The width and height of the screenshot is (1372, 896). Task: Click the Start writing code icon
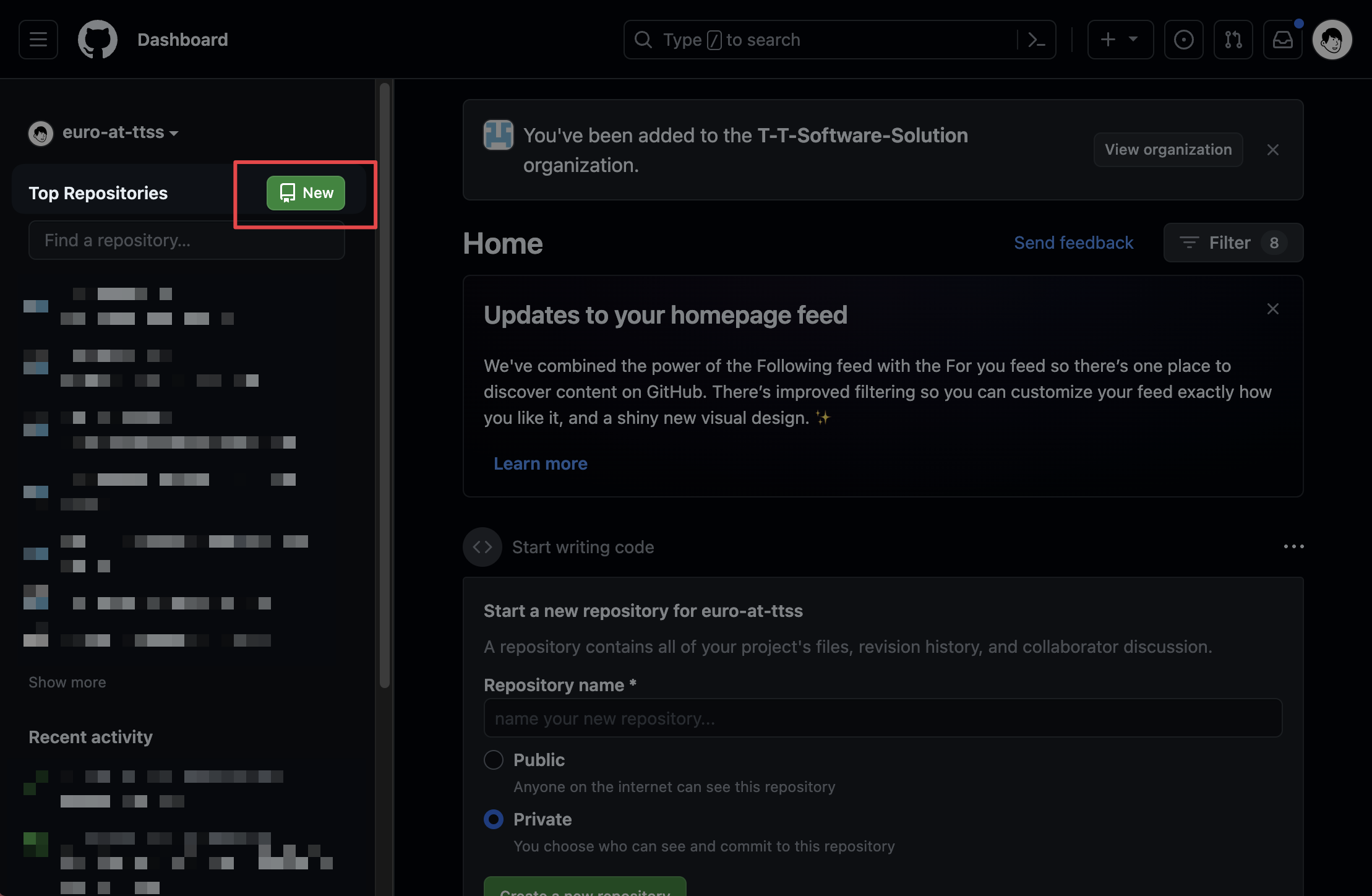pos(482,547)
